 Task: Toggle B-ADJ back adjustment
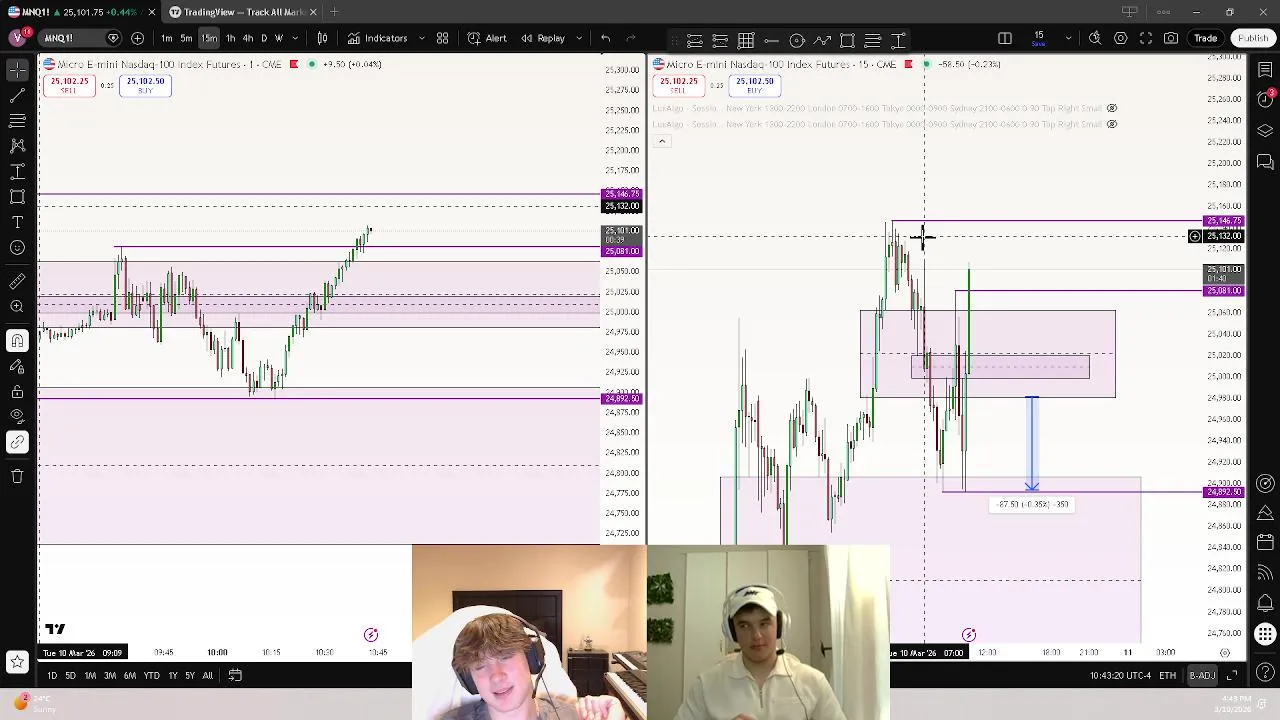(x=1201, y=676)
